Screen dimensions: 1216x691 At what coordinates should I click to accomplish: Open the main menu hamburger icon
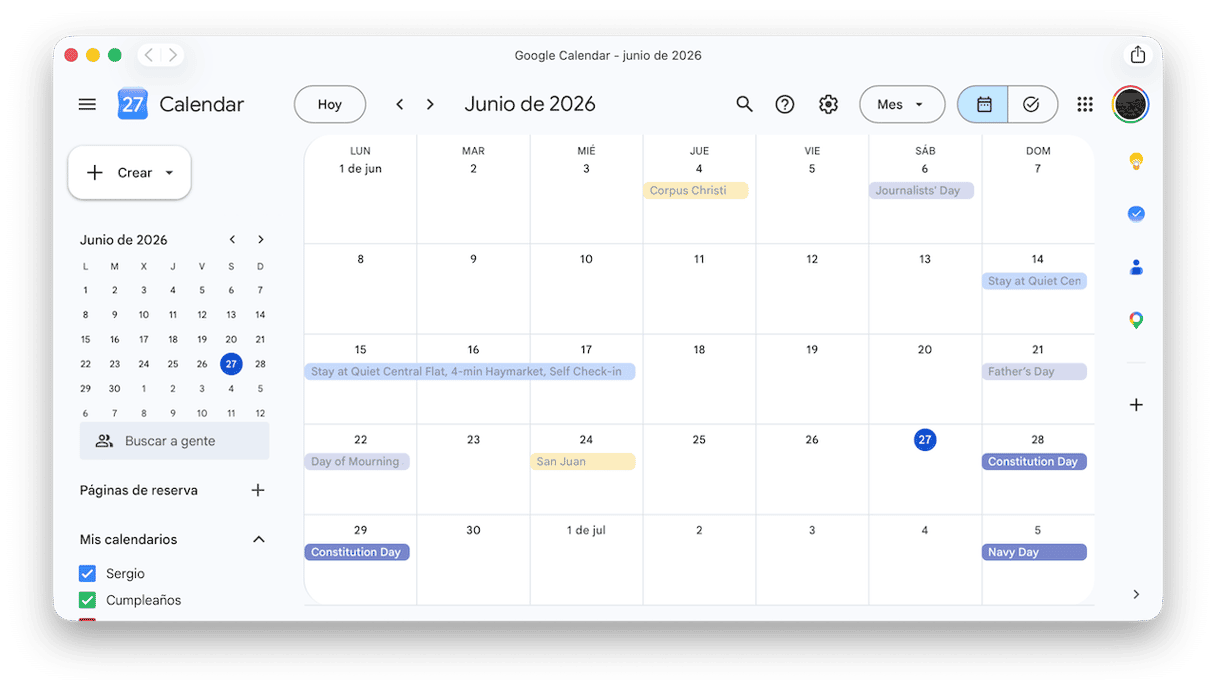tap(87, 104)
